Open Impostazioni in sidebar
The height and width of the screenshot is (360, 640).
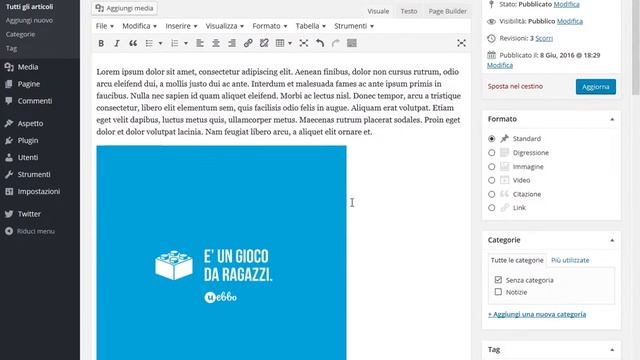[x=40, y=191]
